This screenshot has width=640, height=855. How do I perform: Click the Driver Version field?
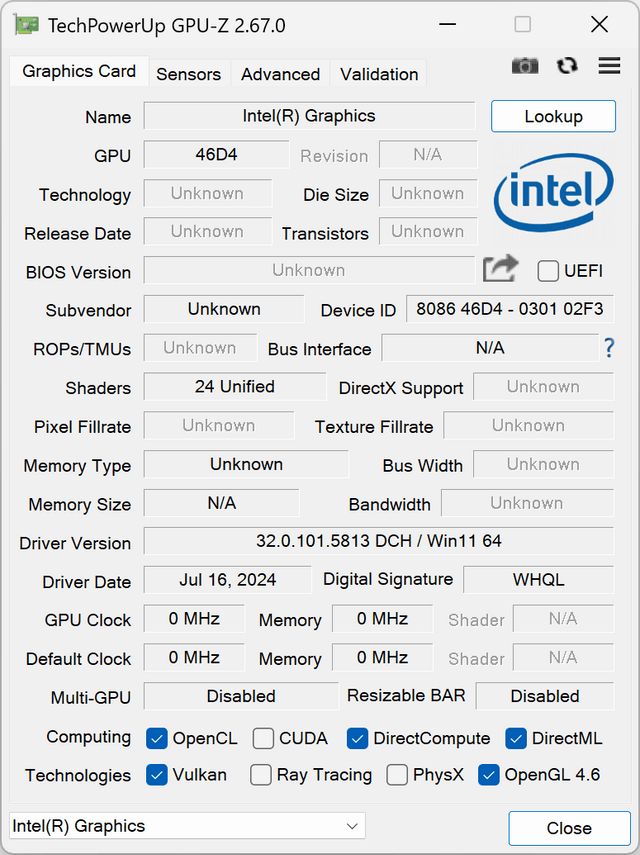point(379,541)
